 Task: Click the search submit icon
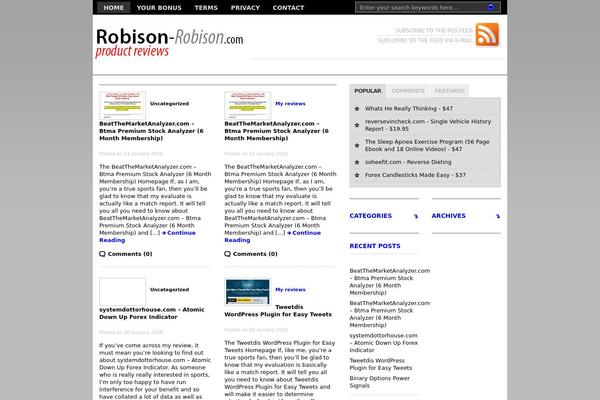tap(491, 7)
